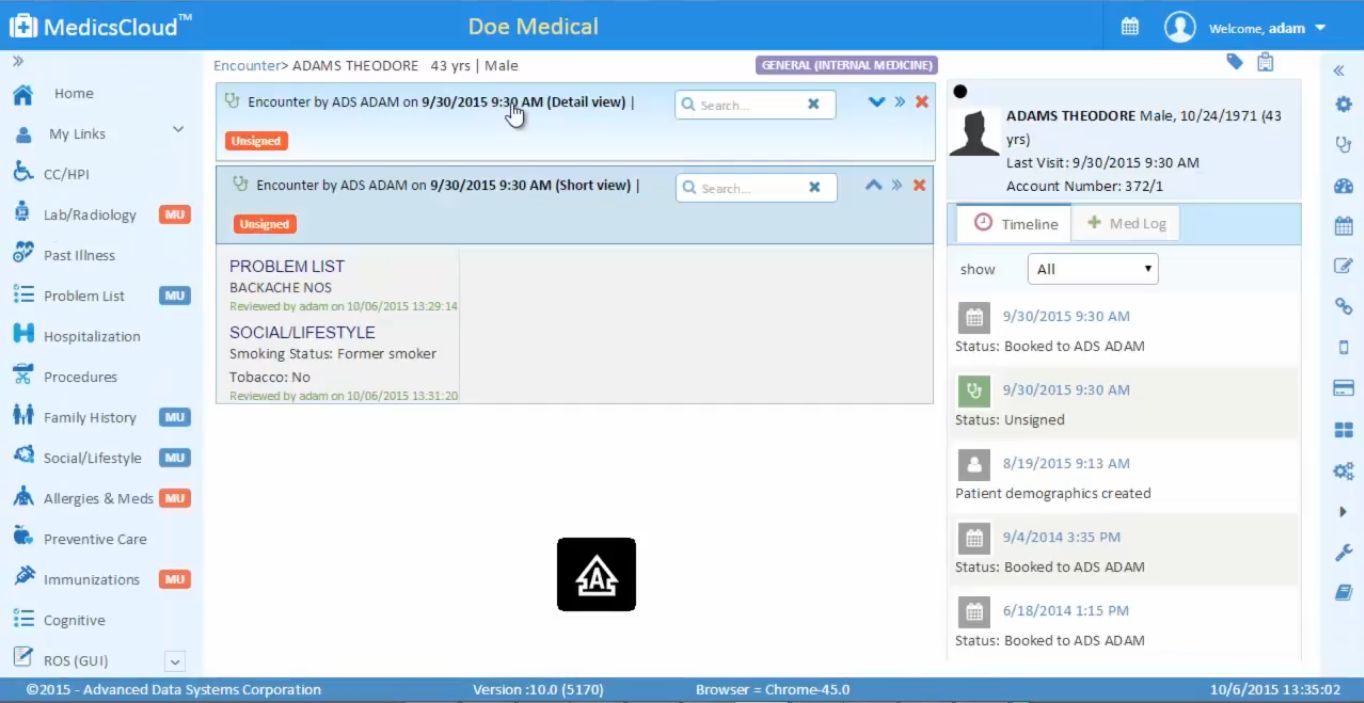Switch to the Med Log tab
1364x703 pixels.
pyautogui.click(x=1126, y=223)
